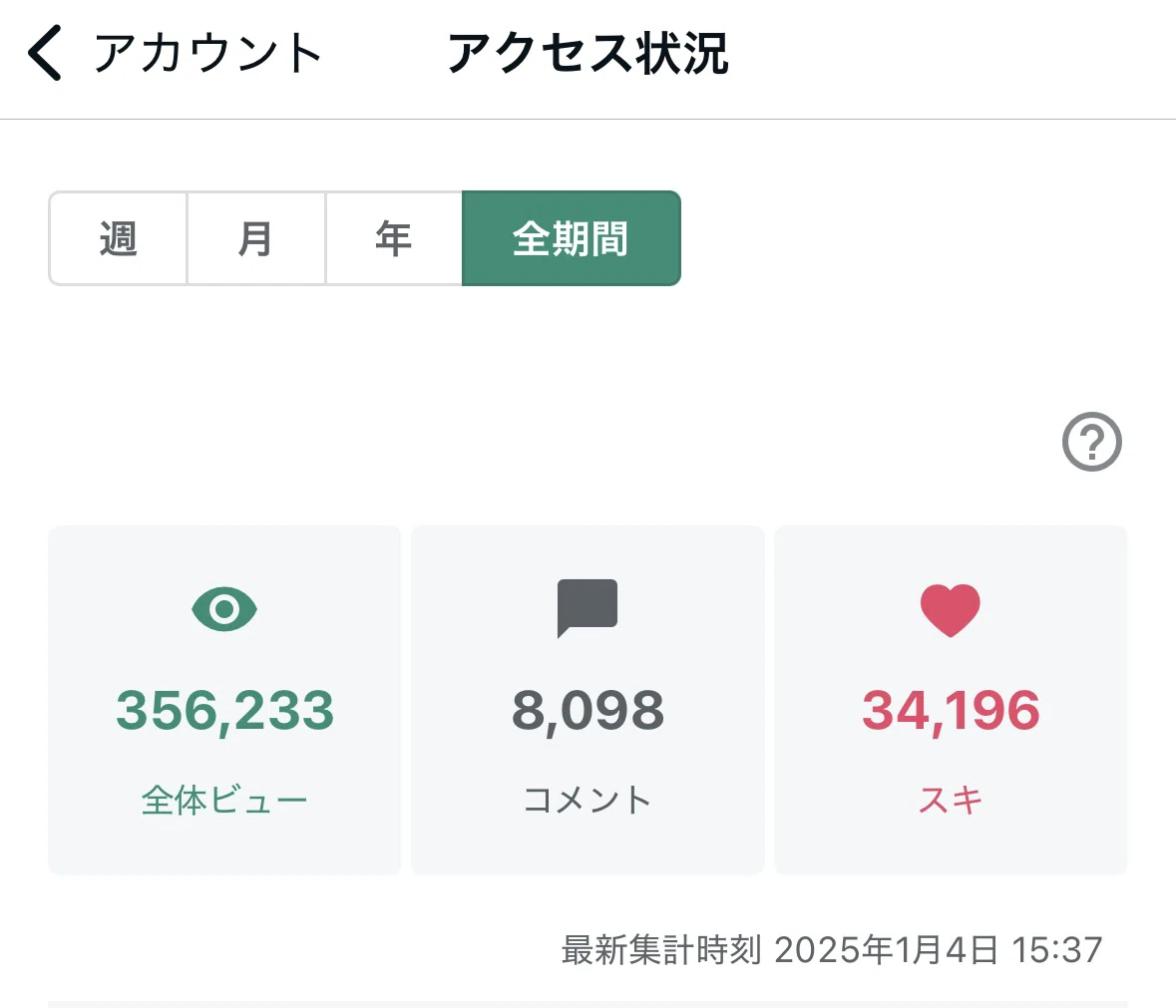Tap the スキ label text
Screen dimensions: 1176x1008
pyautogui.click(x=951, y=800)
